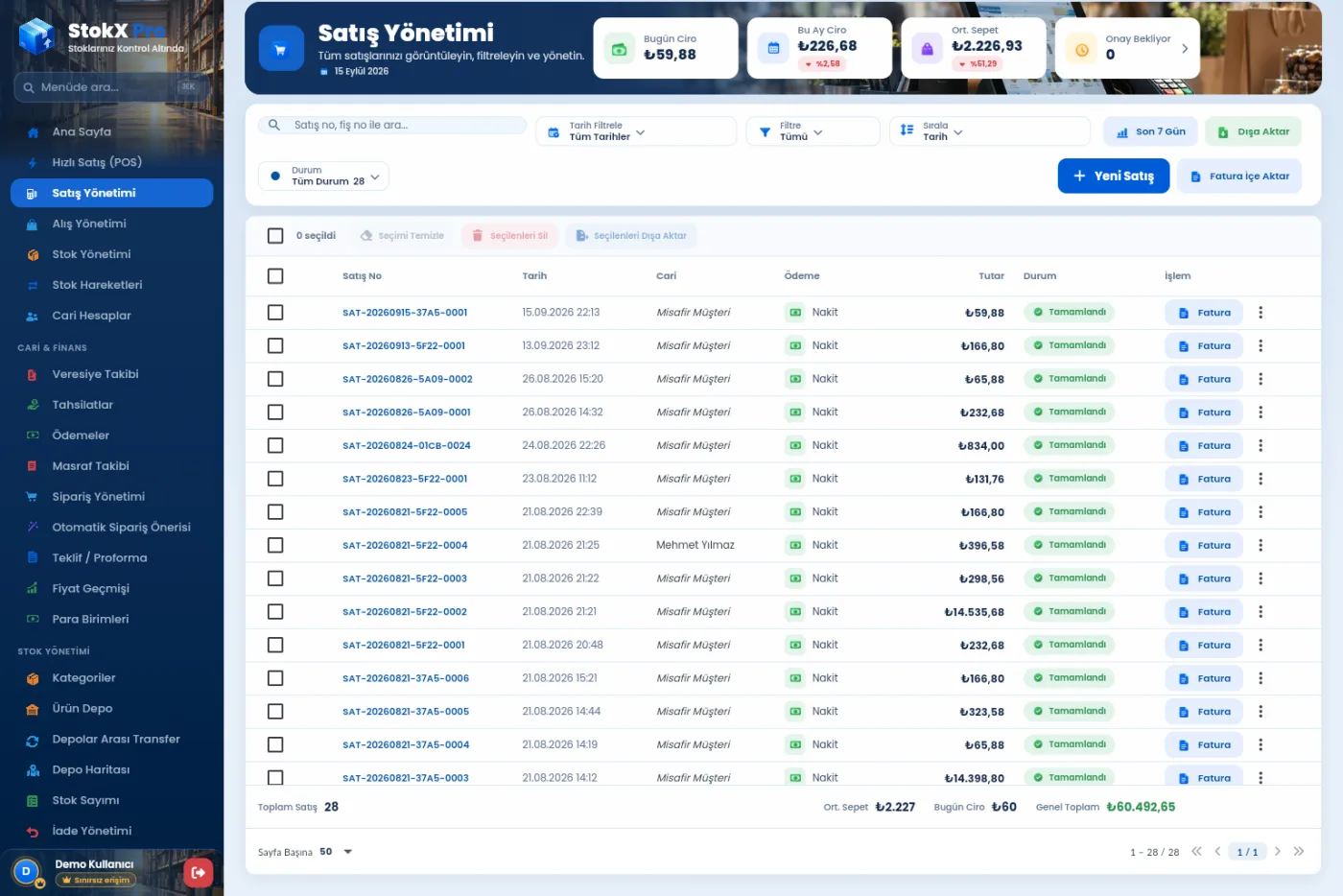The height and width of the screenshot is (896, 1343).
Task: Click Fatura İçe Aktar button
Action: 1239,177
